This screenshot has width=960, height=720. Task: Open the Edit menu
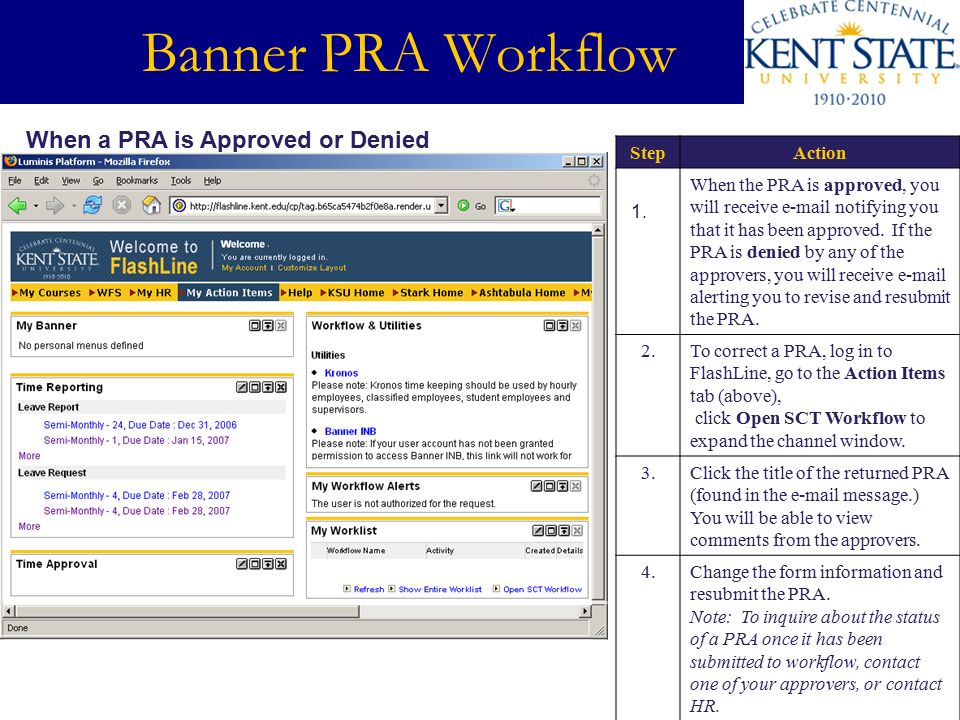(x=42, y=181)
